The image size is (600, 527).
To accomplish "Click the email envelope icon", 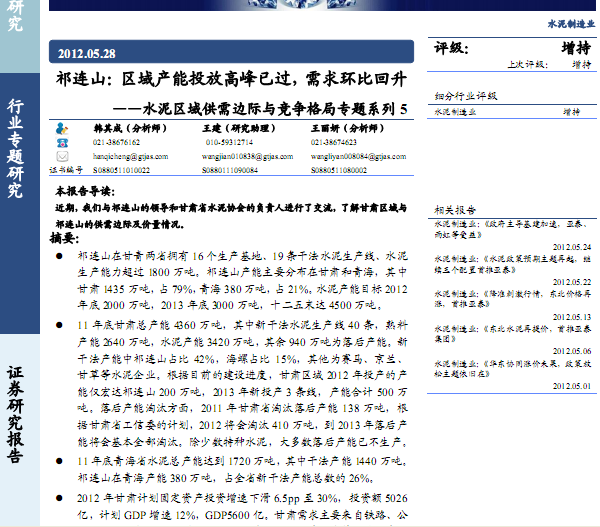I will (62, 156).
